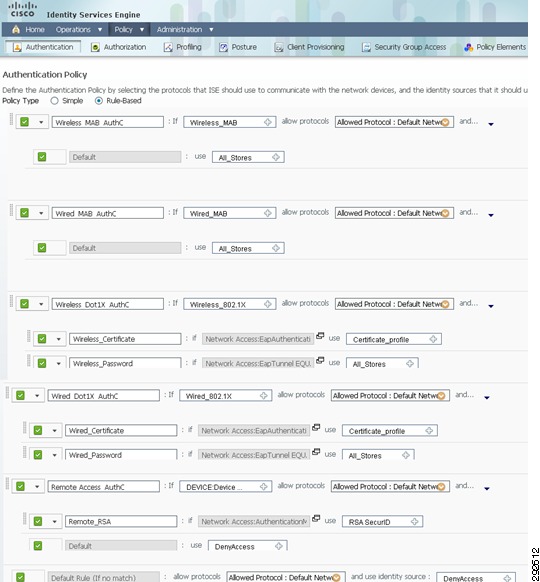Toggle the green status box for Remote_RSA
Image resolution: width=540 pixels, height=582 pixels.
pos(38,521)
